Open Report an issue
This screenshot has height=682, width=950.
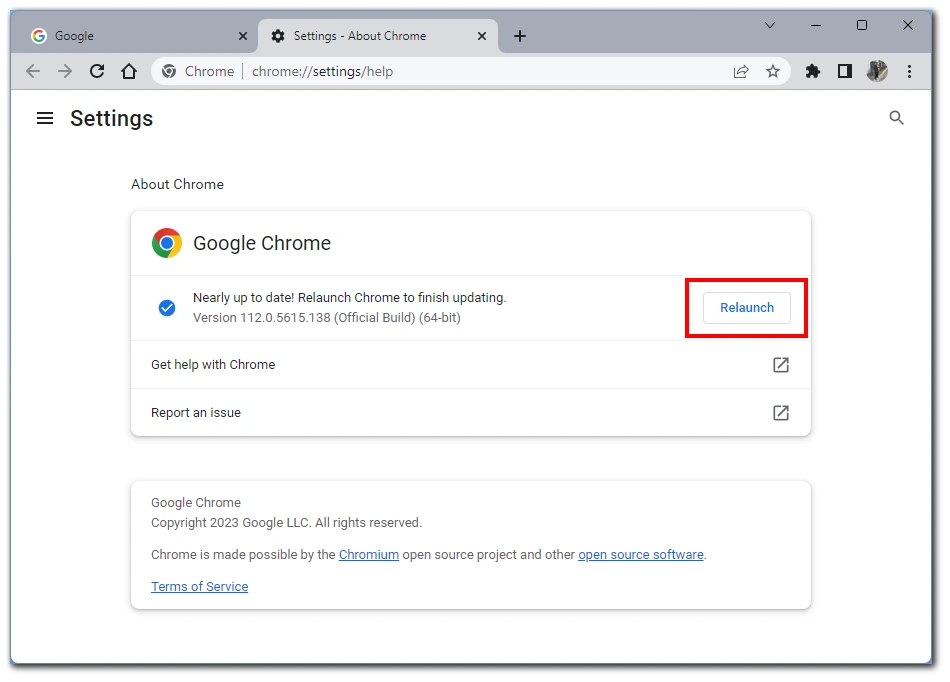tap(471, 412)
